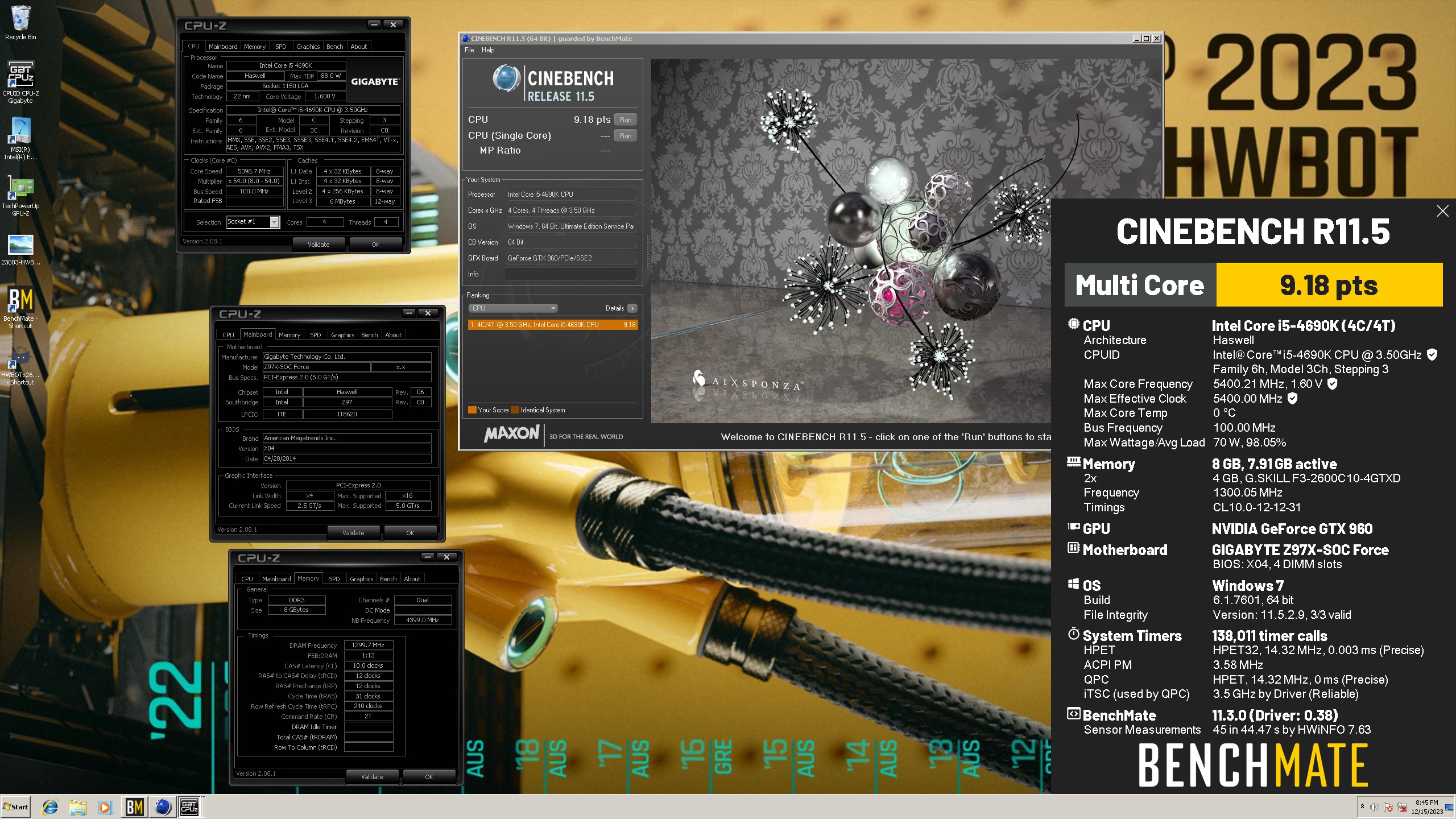Open Action Center flag in system tray
Viewport: 1456px width, 819px height.
1388,807
